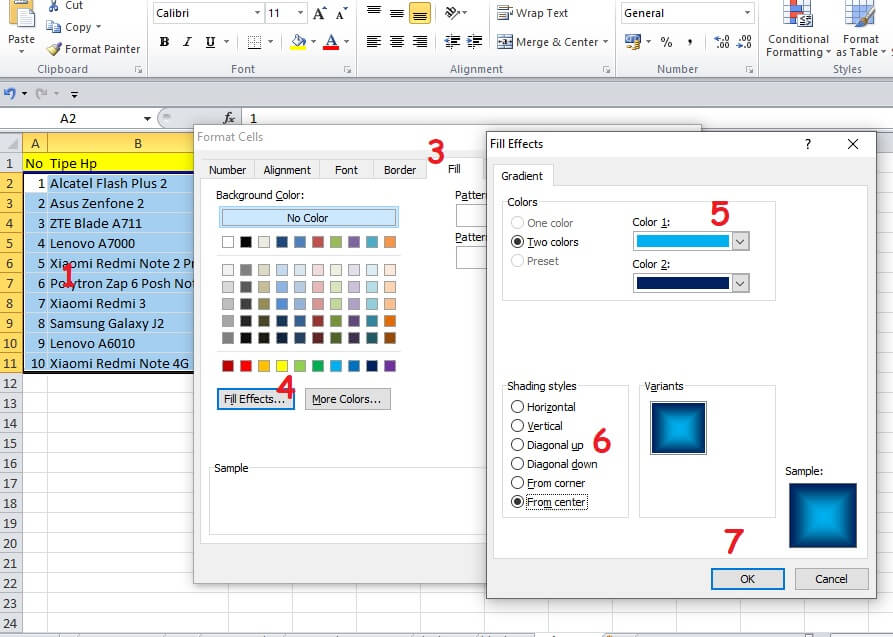Click the Increase Decimal icon

720,41
